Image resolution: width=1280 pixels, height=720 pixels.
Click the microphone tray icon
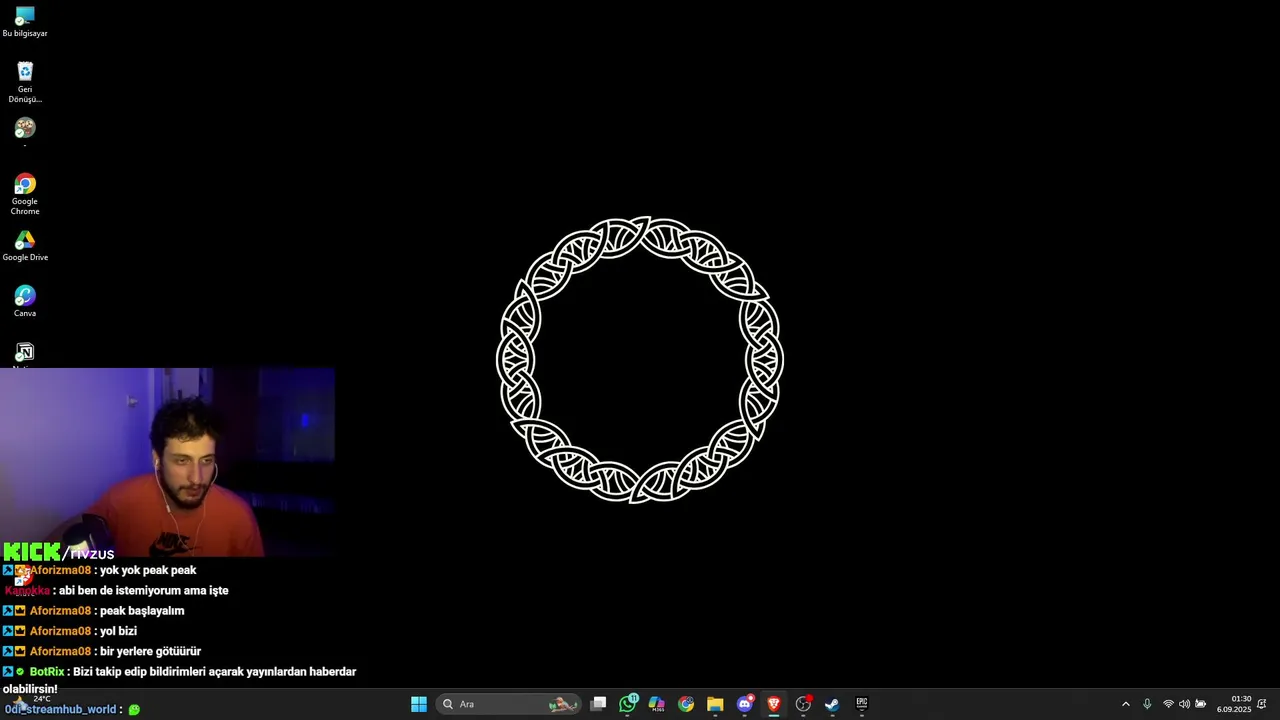pos(1147,704)
